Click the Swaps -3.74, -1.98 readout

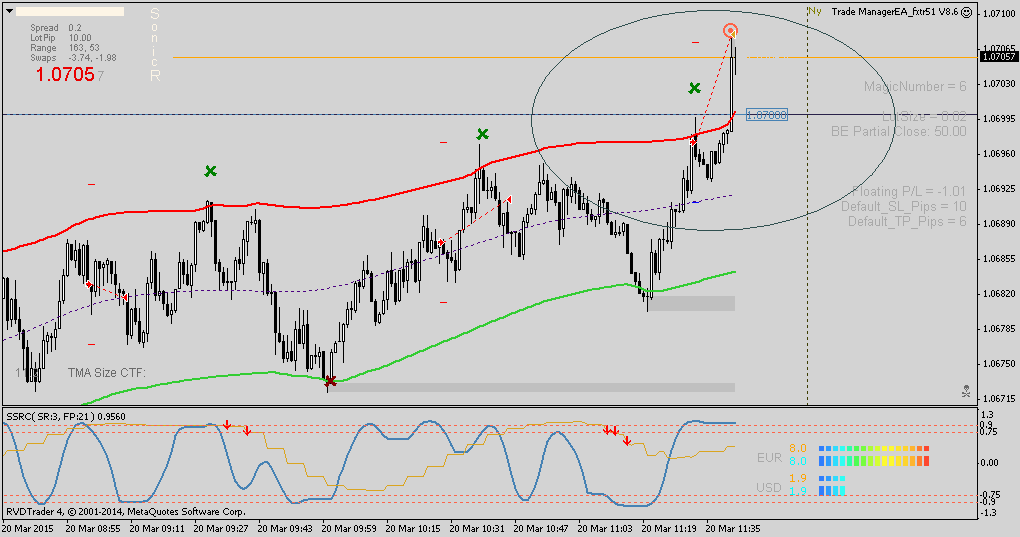click(x=73, y=57)
